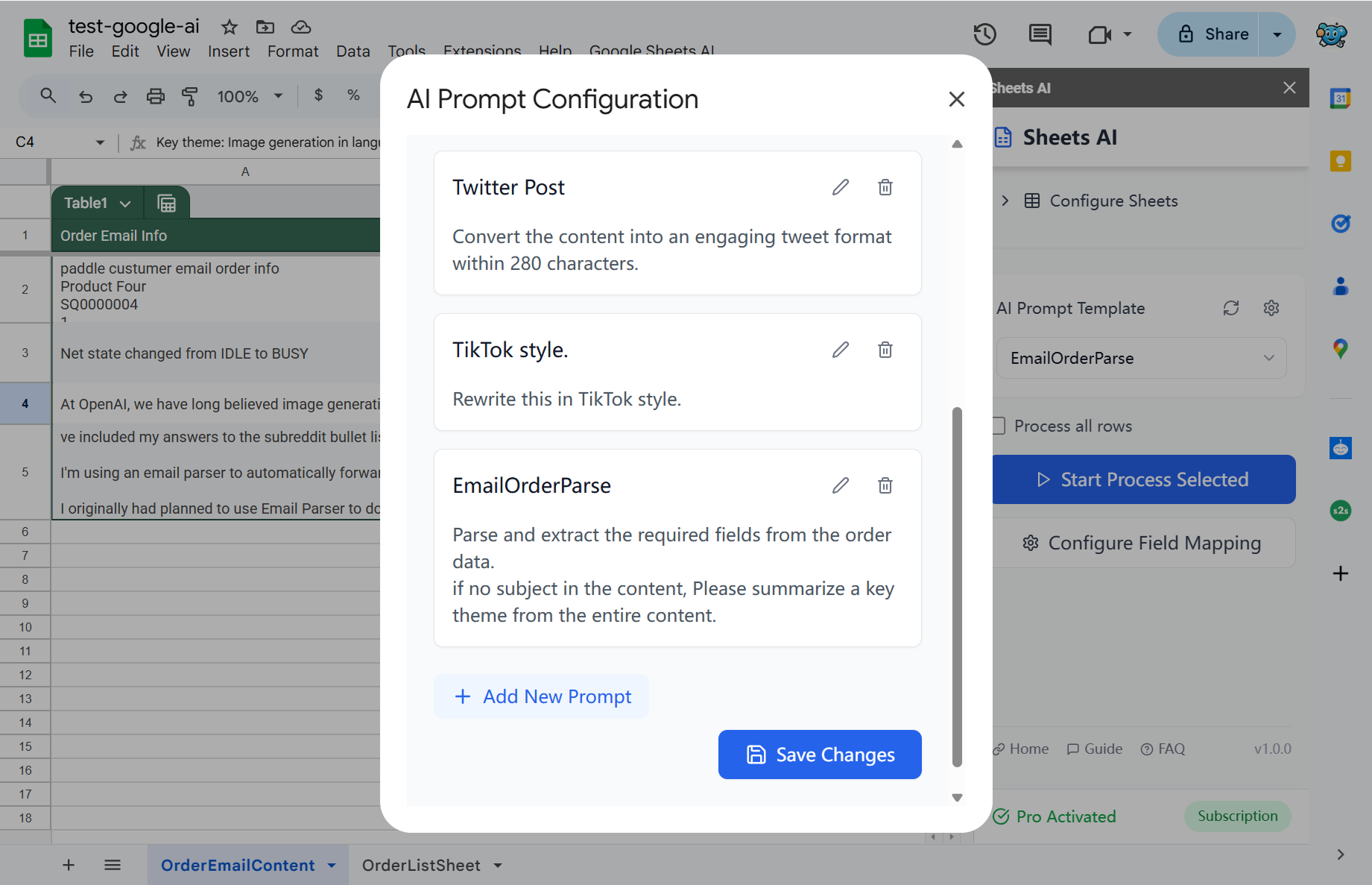Open version history clock icon
Image resolution: width=1372 pixels, height=885 pixels.
point(984,34)
